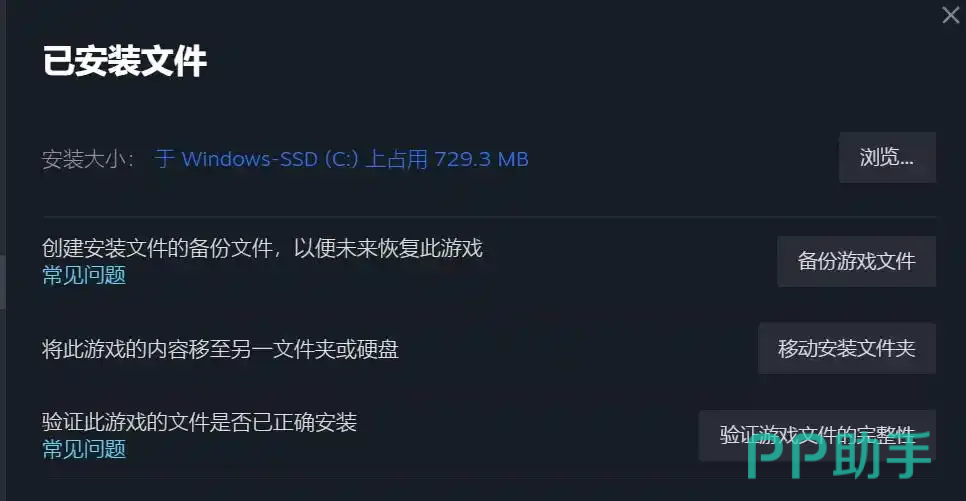Click 验证游戏文件的完整性 button
Viewport: 966px width, 501px height.
[817, 435]
